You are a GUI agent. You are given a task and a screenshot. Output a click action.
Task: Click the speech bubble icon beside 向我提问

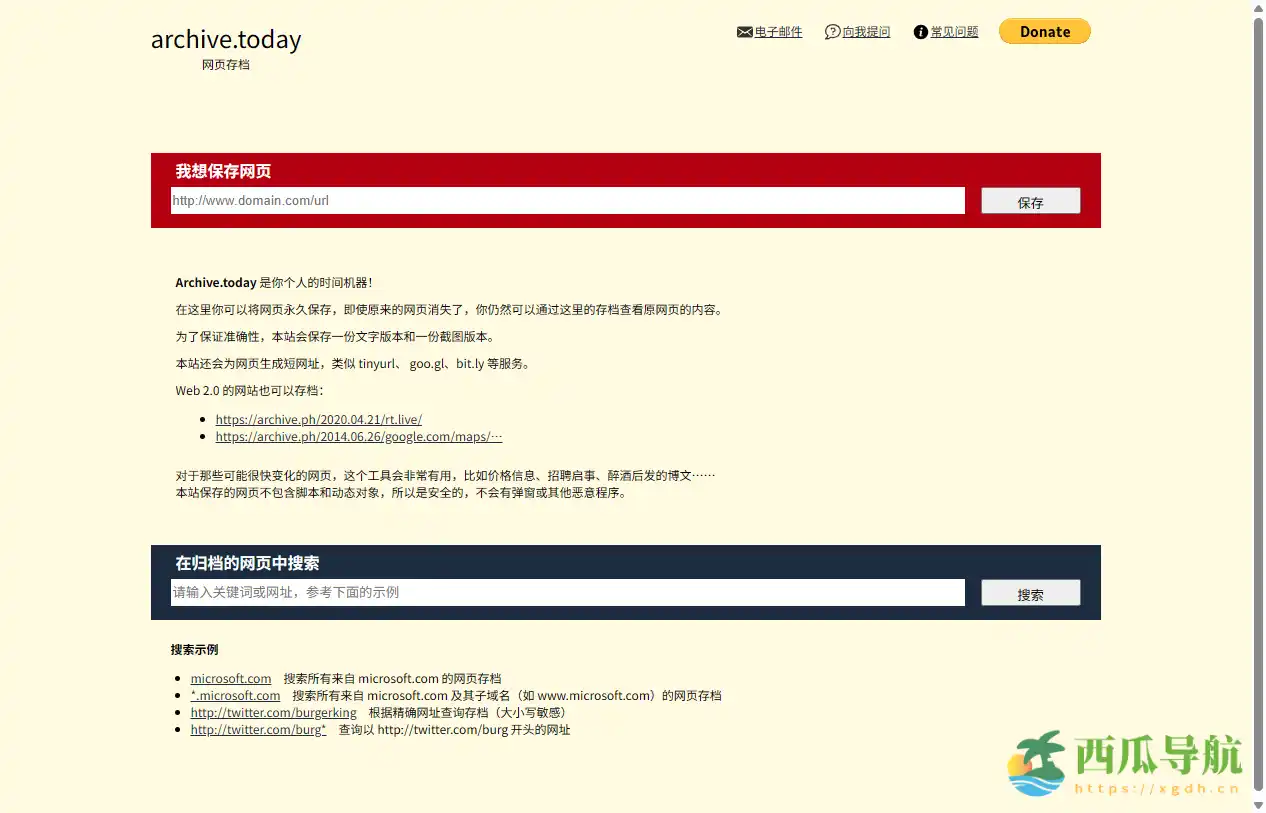(832, 31)
